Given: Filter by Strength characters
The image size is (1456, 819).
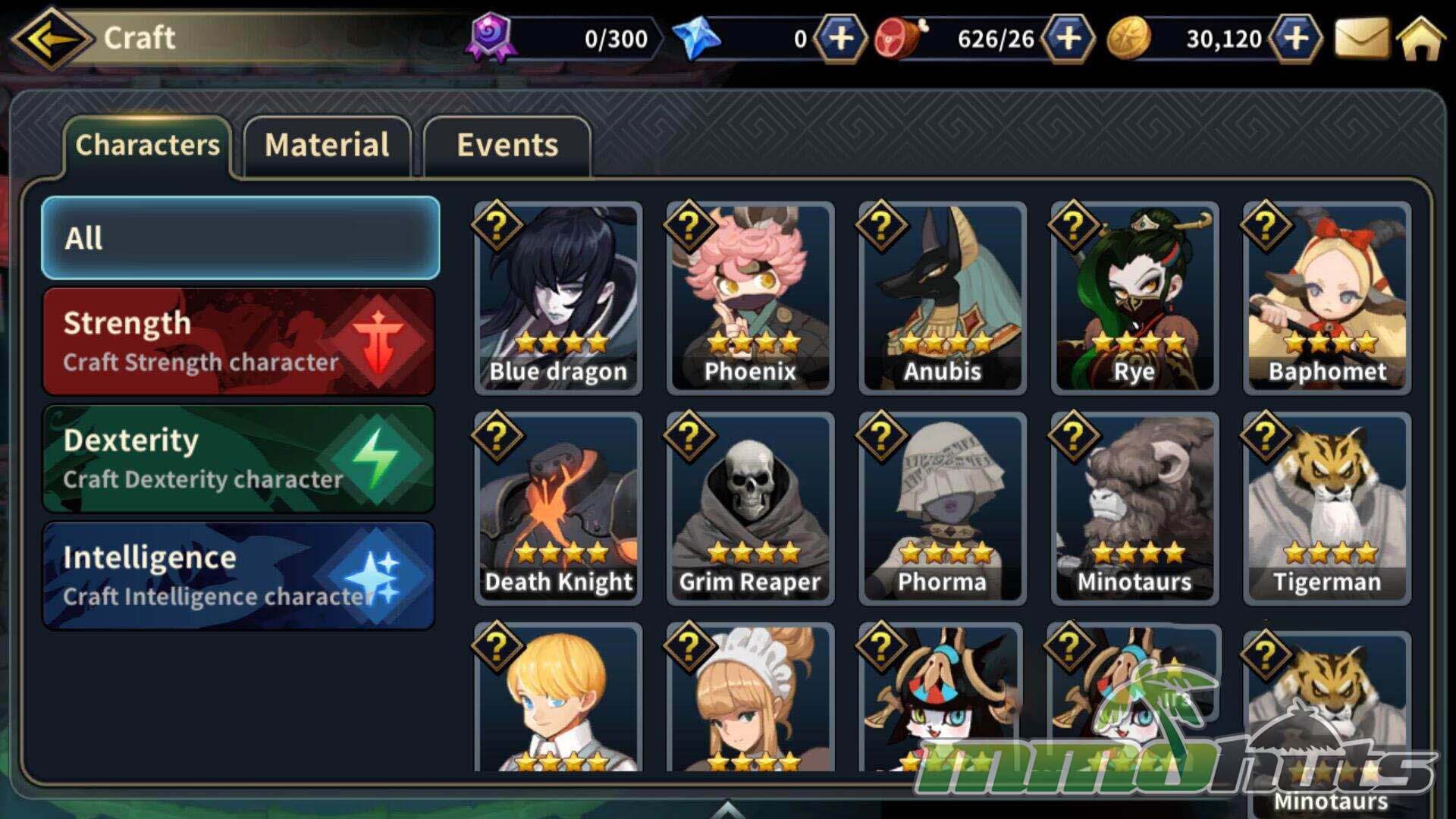Looking at the screenshot, I should [239, 341].
